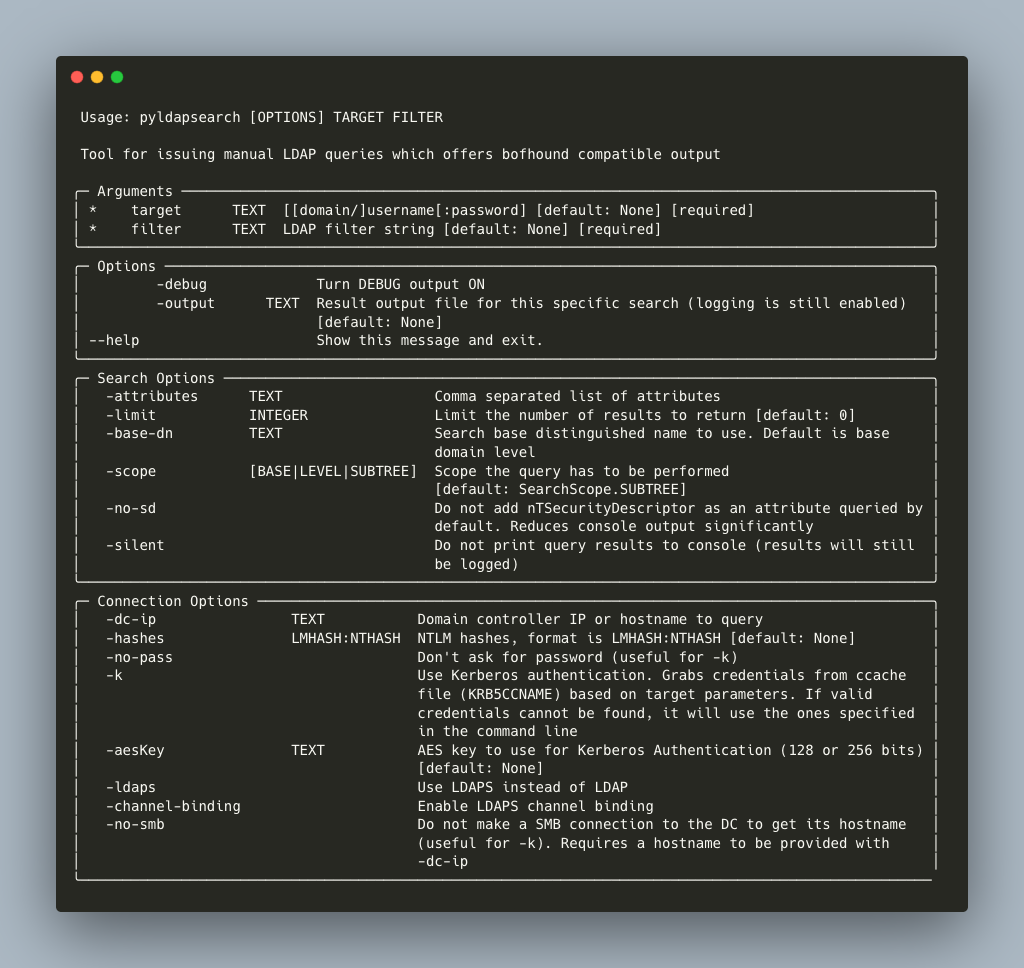
Task: Click the green maximize window button
Action: (x=118, y=77)
